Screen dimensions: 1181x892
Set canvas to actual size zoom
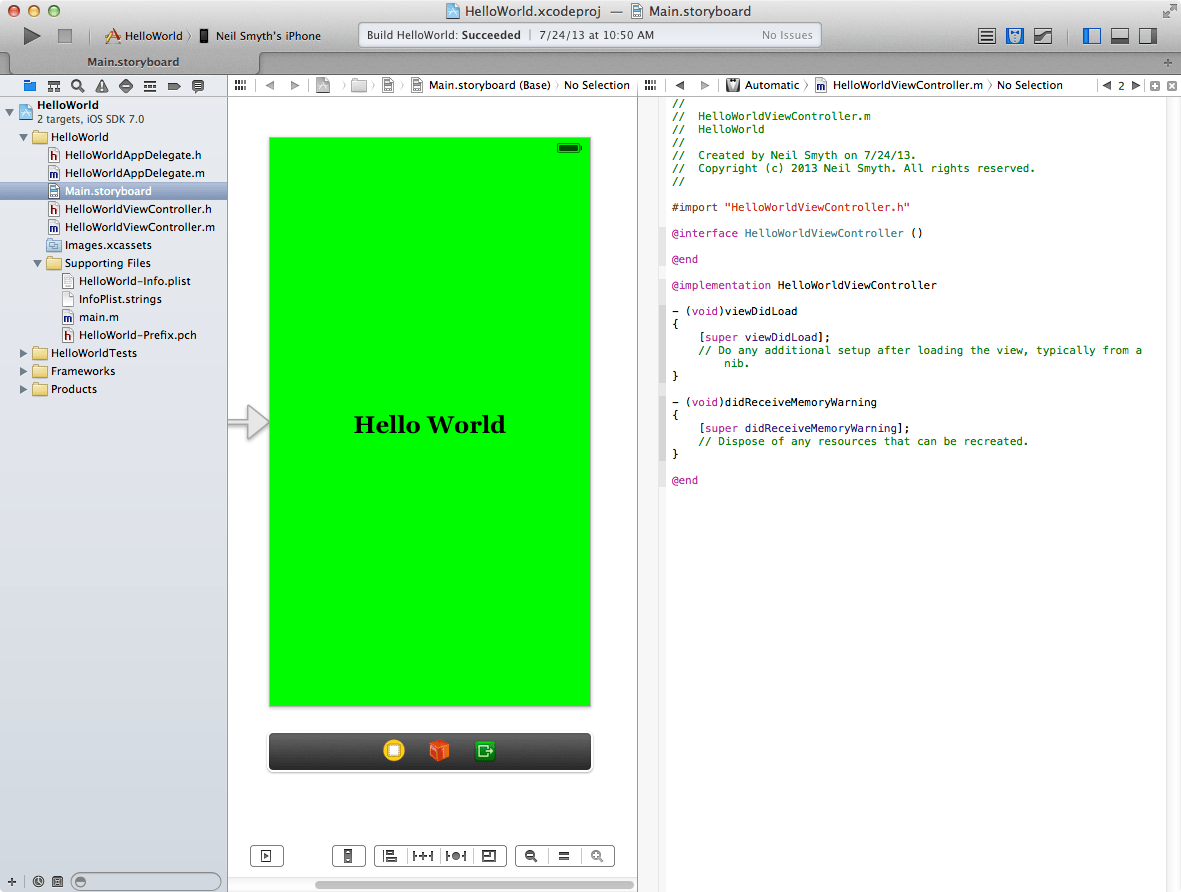563,856
